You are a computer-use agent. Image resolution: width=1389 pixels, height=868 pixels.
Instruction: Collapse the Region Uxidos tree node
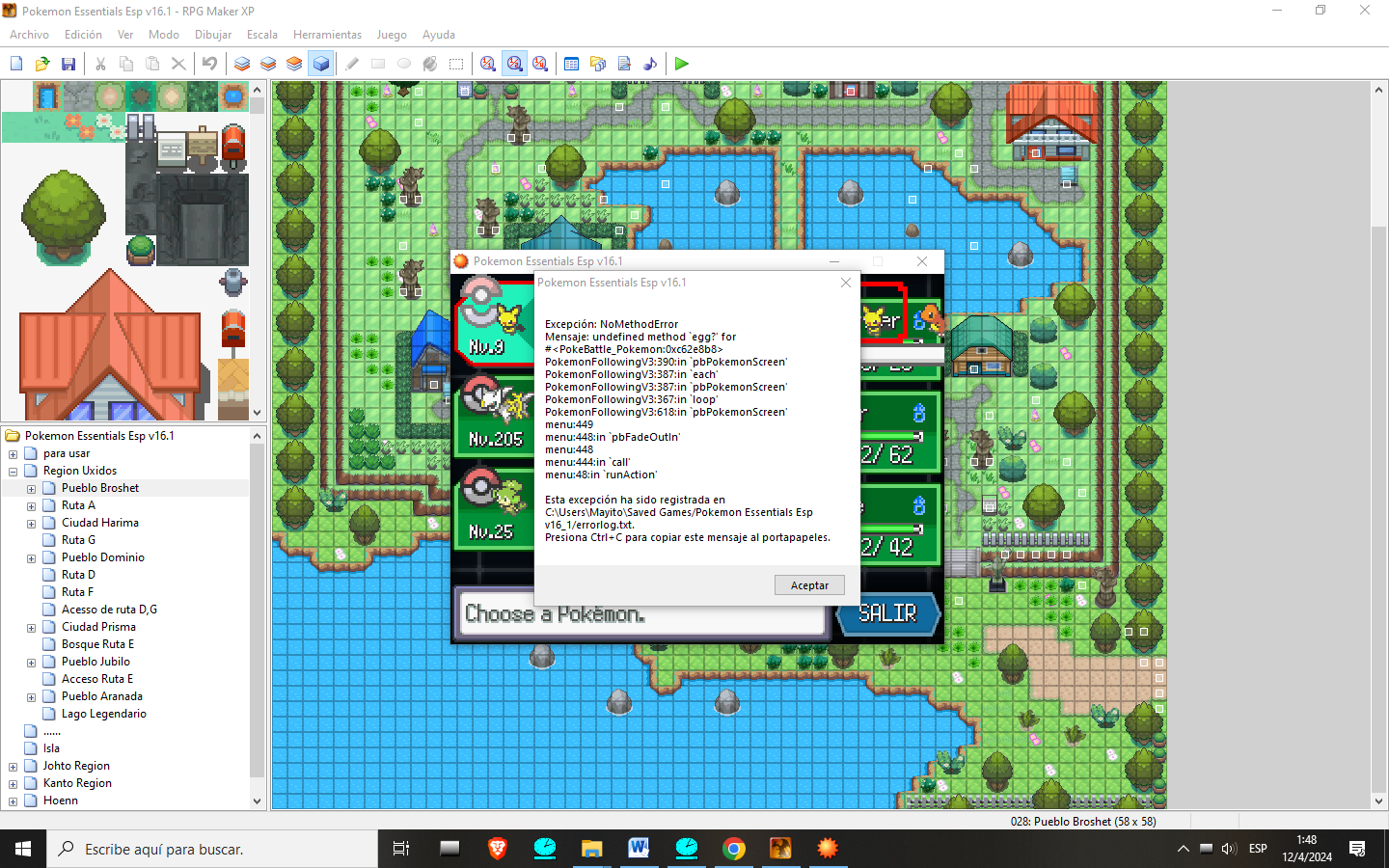tap(13, 472)
